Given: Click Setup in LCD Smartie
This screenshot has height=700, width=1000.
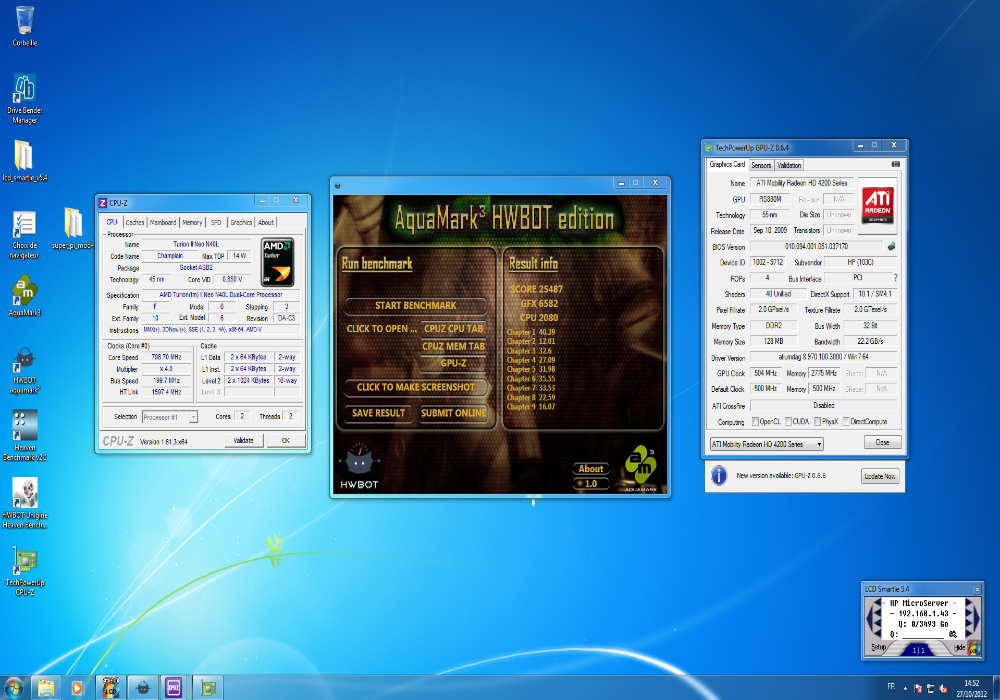Looking at the screenshot, I should (879, 647).
